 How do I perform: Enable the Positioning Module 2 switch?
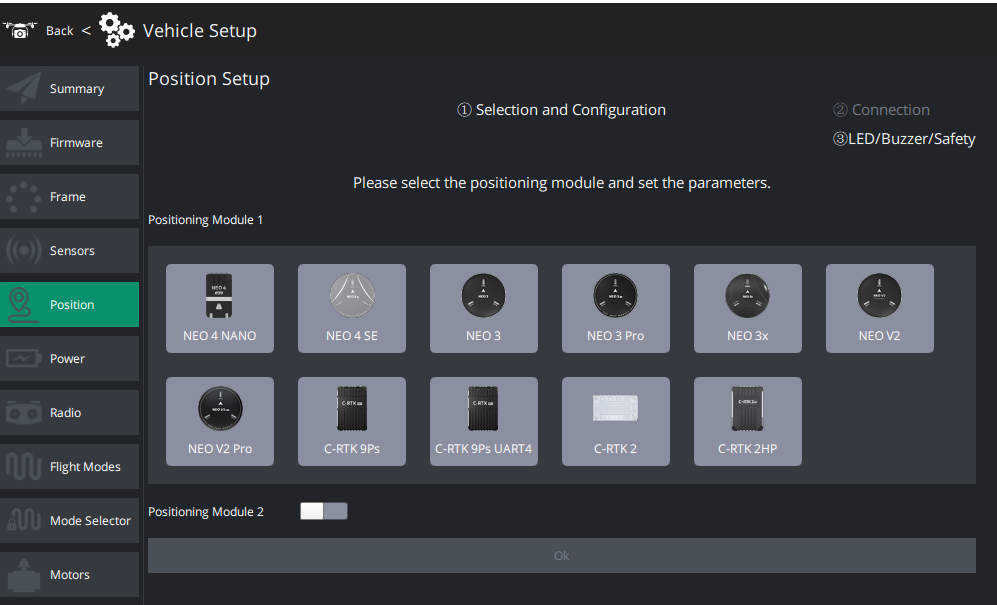pyautogui.click(x=323, y=511)
